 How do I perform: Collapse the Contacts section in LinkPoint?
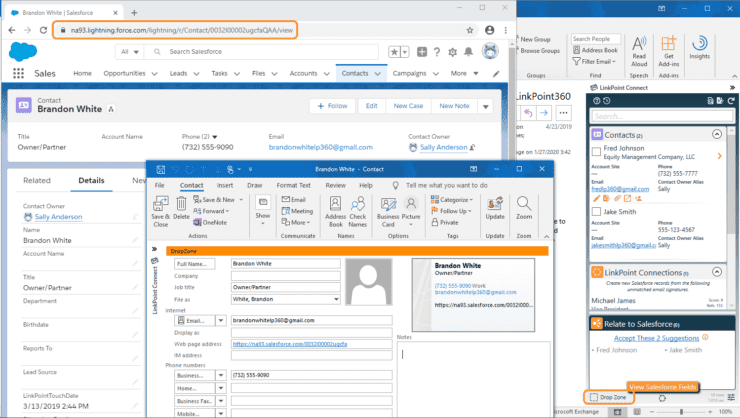[717, 134]
